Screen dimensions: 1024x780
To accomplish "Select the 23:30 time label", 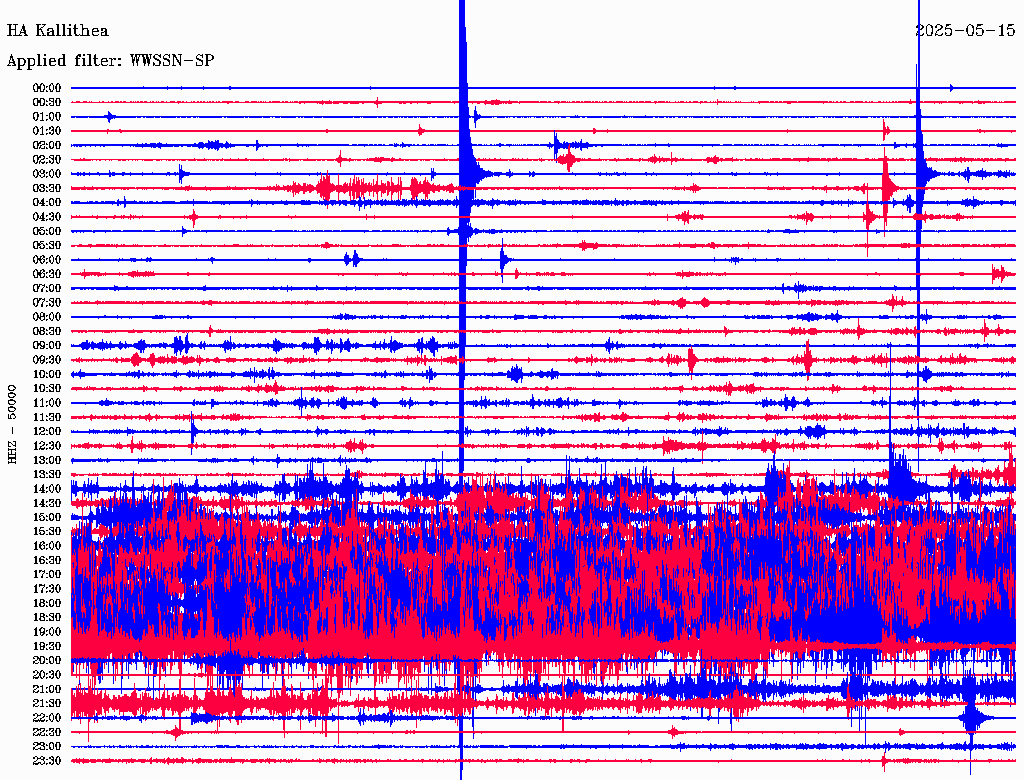I will (x=47, y=761).
